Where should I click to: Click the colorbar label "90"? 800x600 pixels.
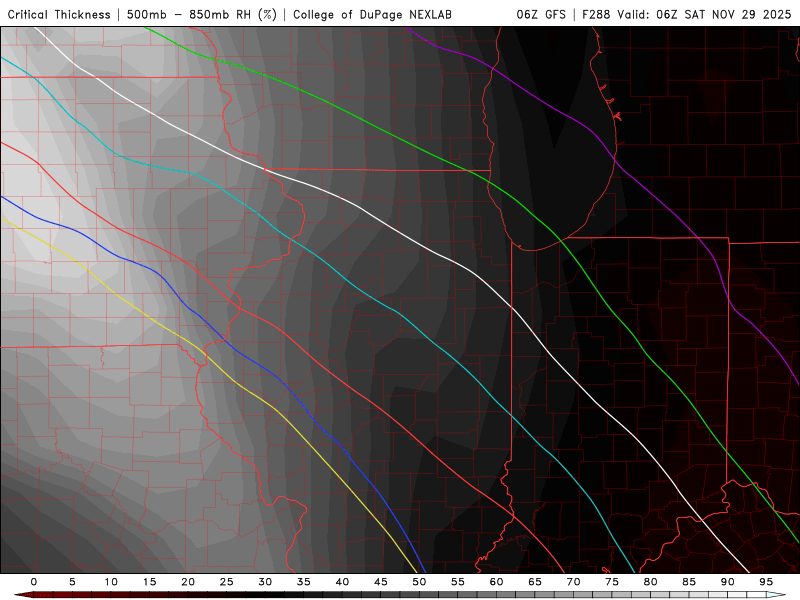[x=727, y=582]
